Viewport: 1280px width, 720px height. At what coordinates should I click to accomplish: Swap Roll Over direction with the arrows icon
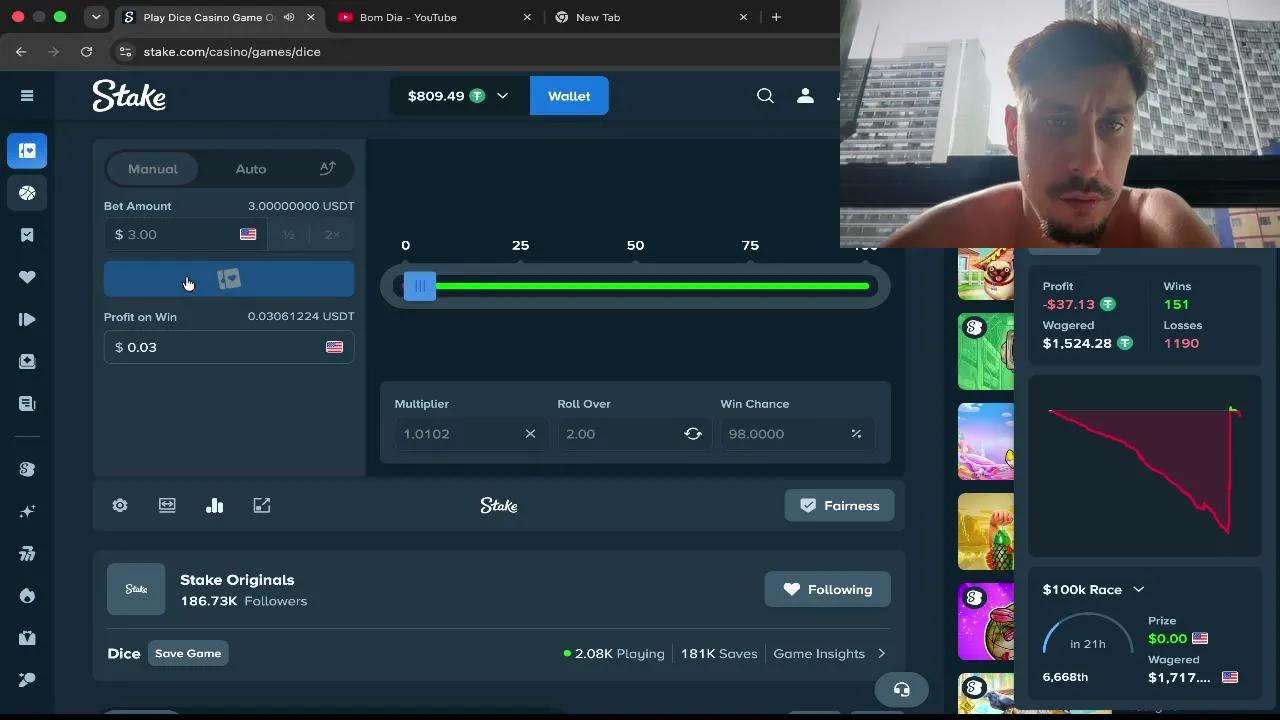click(x=693, y=434)
